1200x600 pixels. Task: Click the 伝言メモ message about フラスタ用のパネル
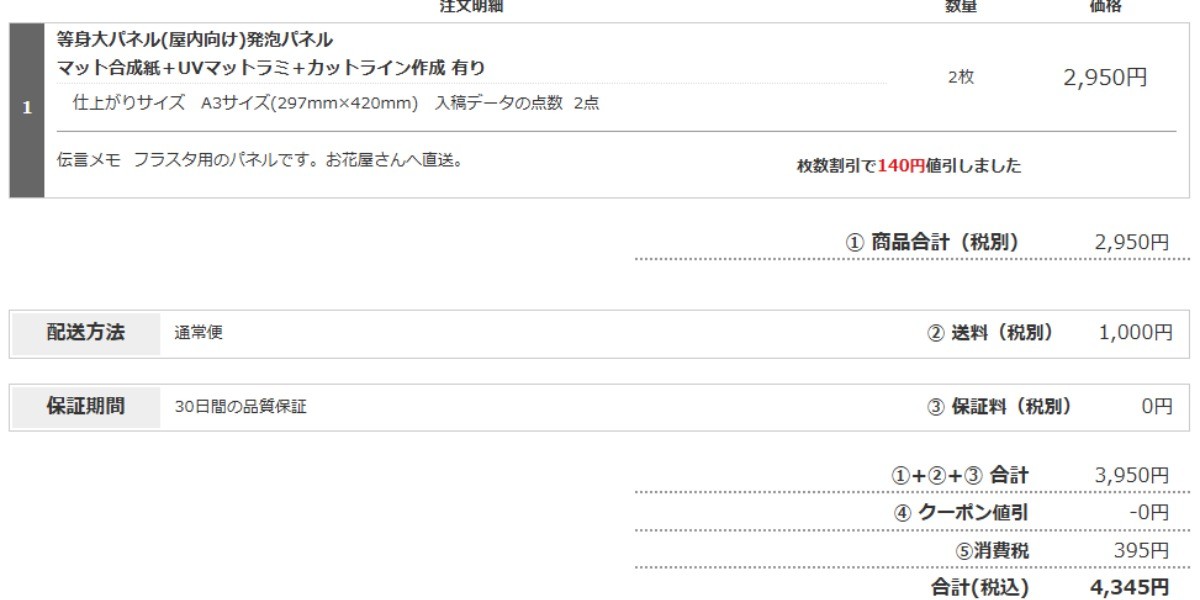260,160
